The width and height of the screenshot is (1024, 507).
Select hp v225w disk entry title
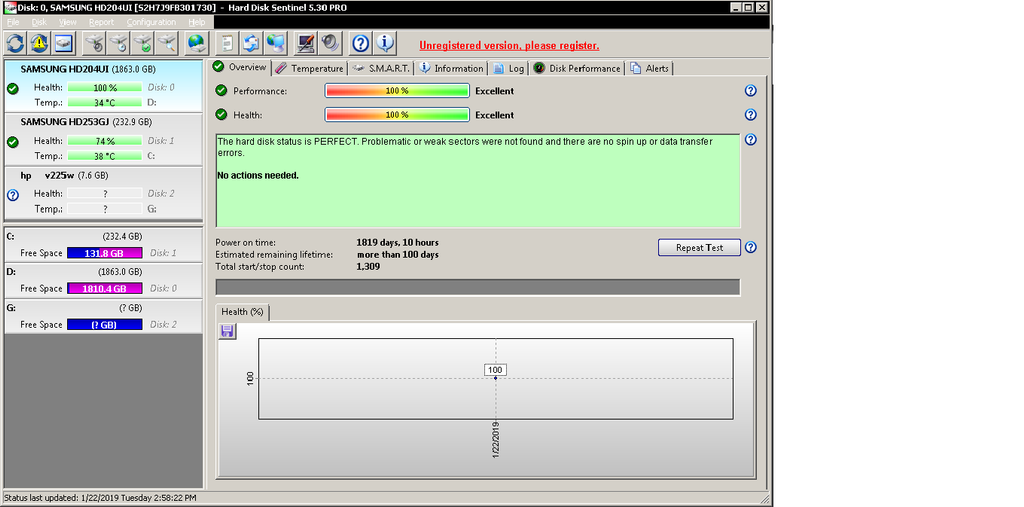tap(64, 176)
